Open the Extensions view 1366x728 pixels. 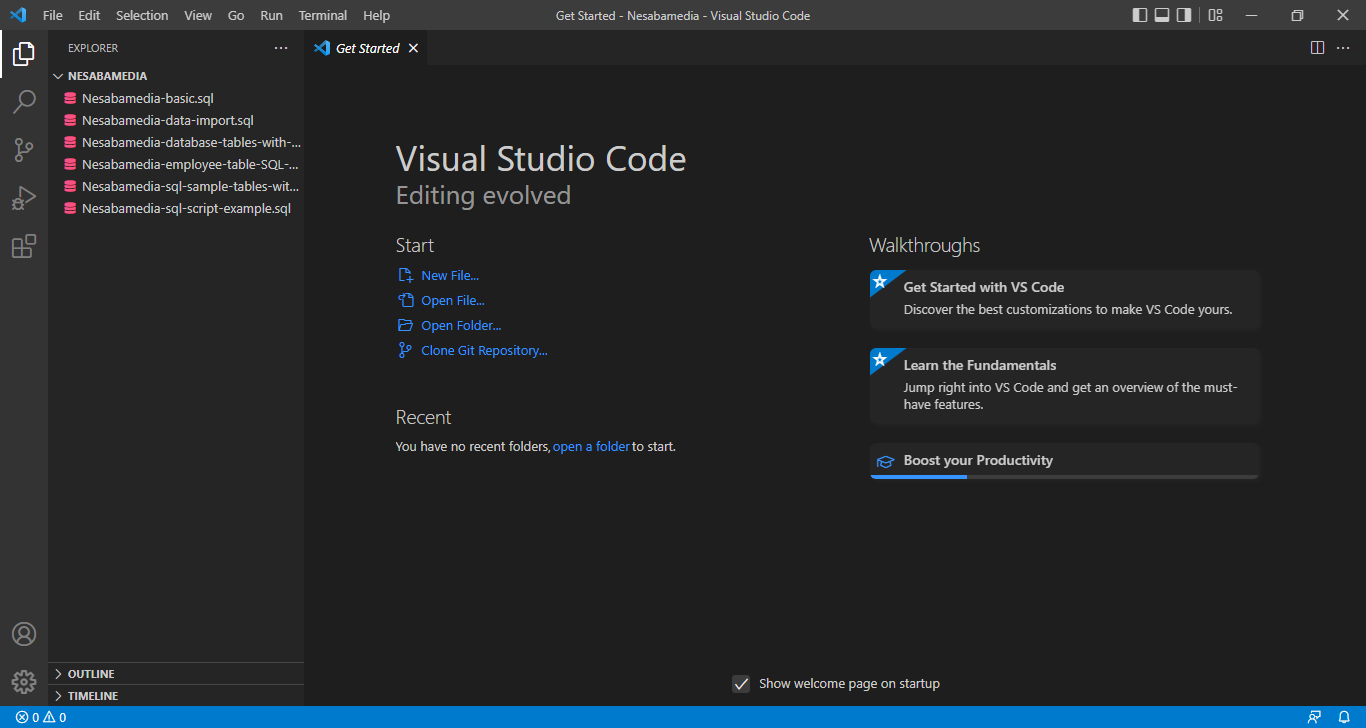(24, 246)
